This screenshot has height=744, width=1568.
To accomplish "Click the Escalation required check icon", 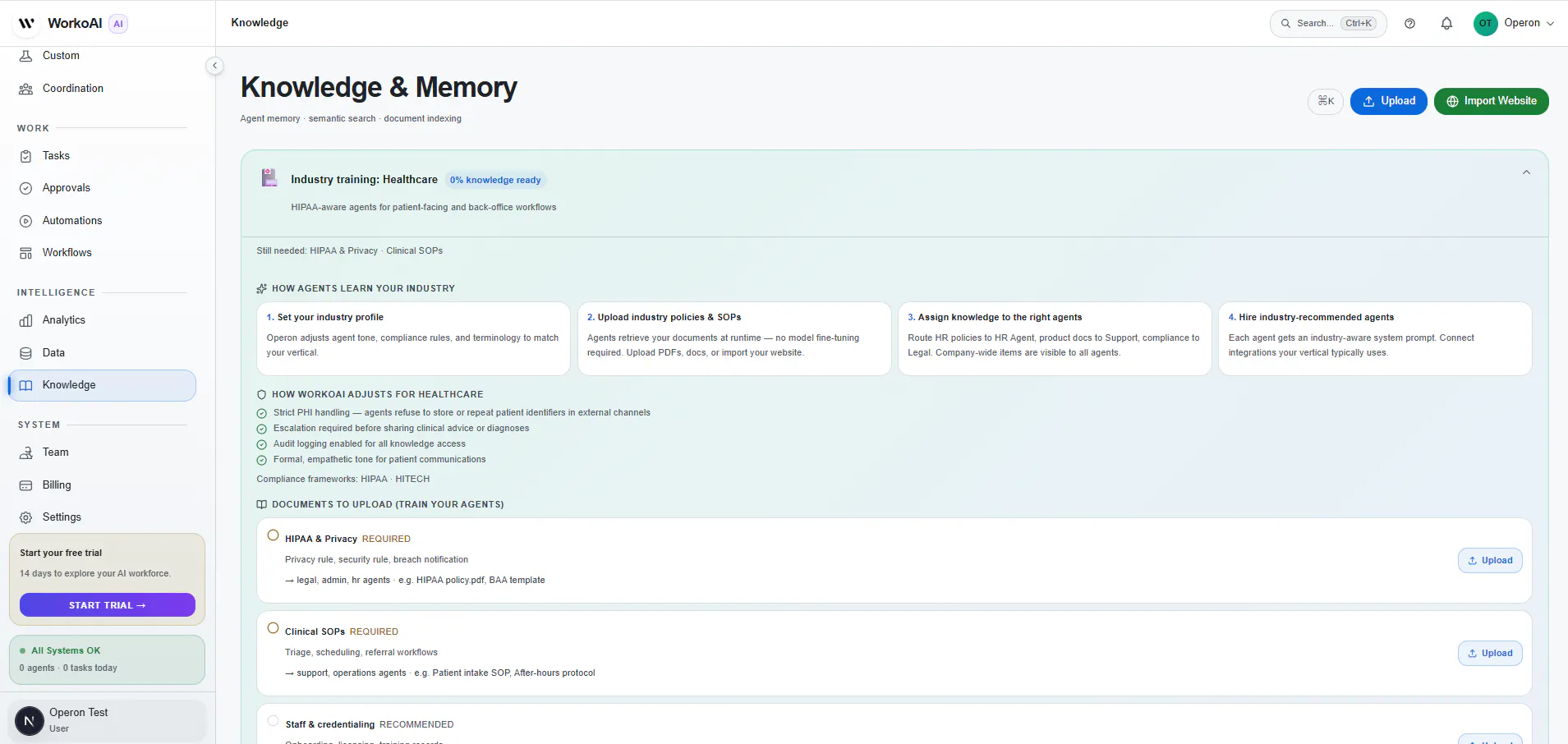I will [261, 429].
